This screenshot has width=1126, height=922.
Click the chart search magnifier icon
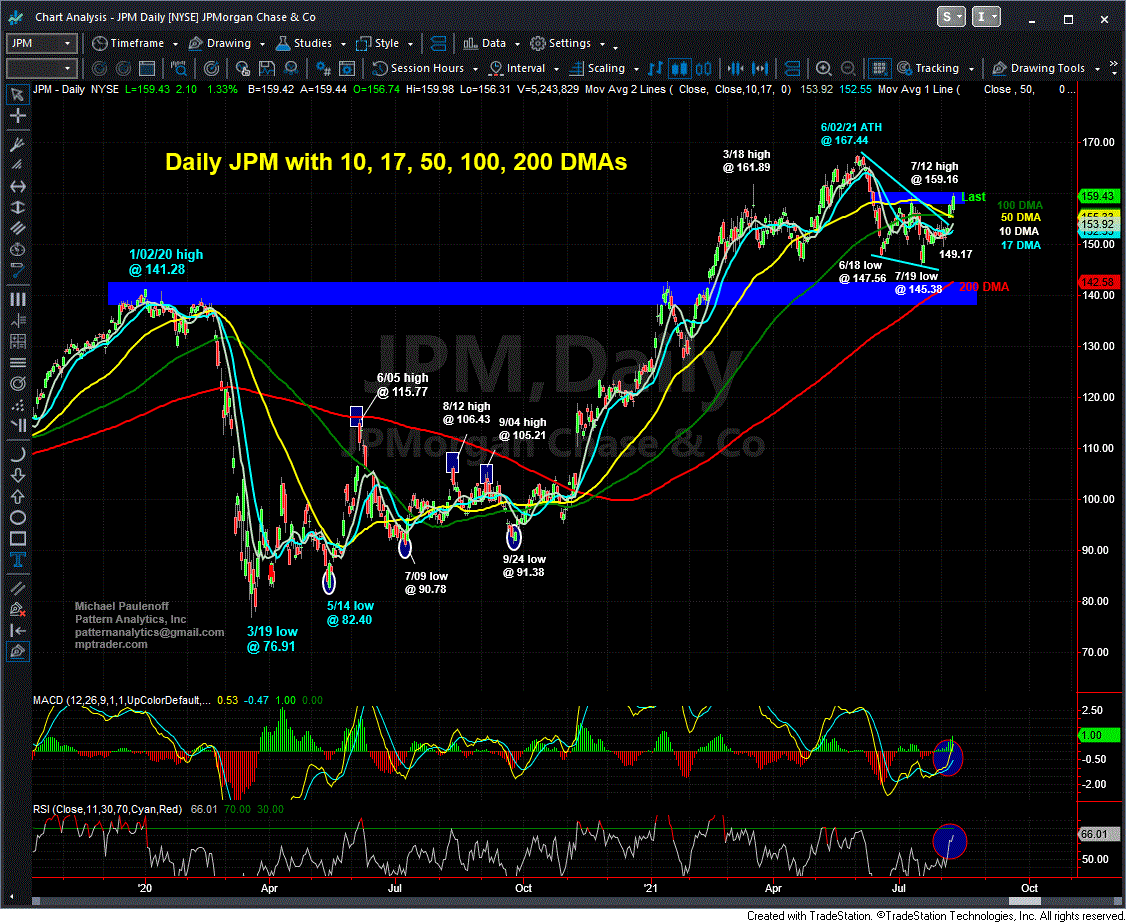(179, 68)
